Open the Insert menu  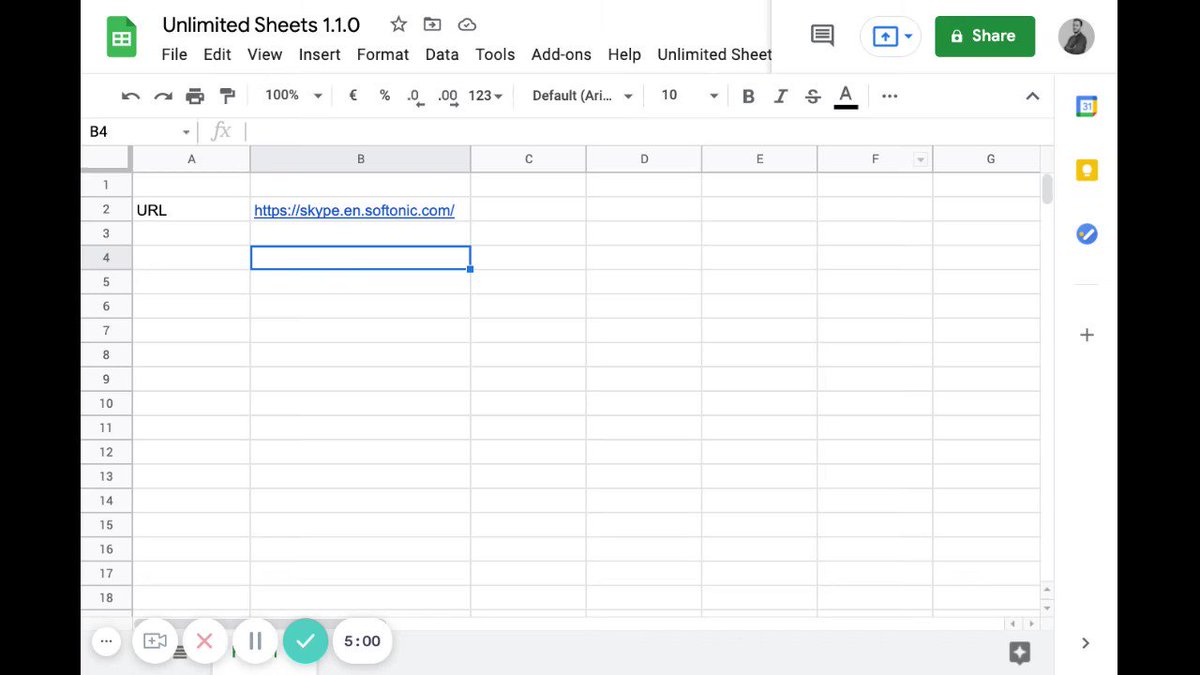[320, 55]
